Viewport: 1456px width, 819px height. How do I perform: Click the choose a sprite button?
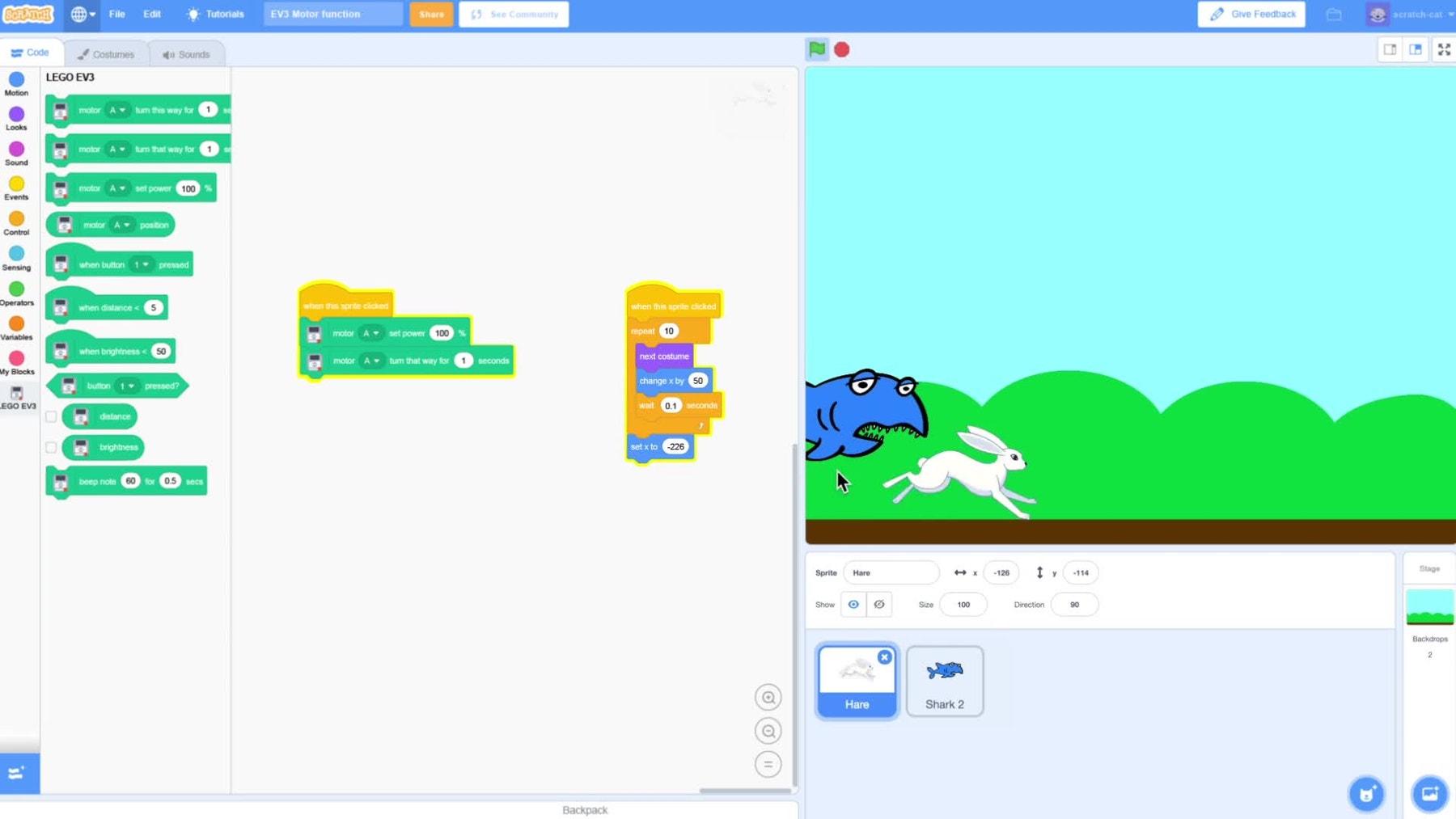[1366, 794]
